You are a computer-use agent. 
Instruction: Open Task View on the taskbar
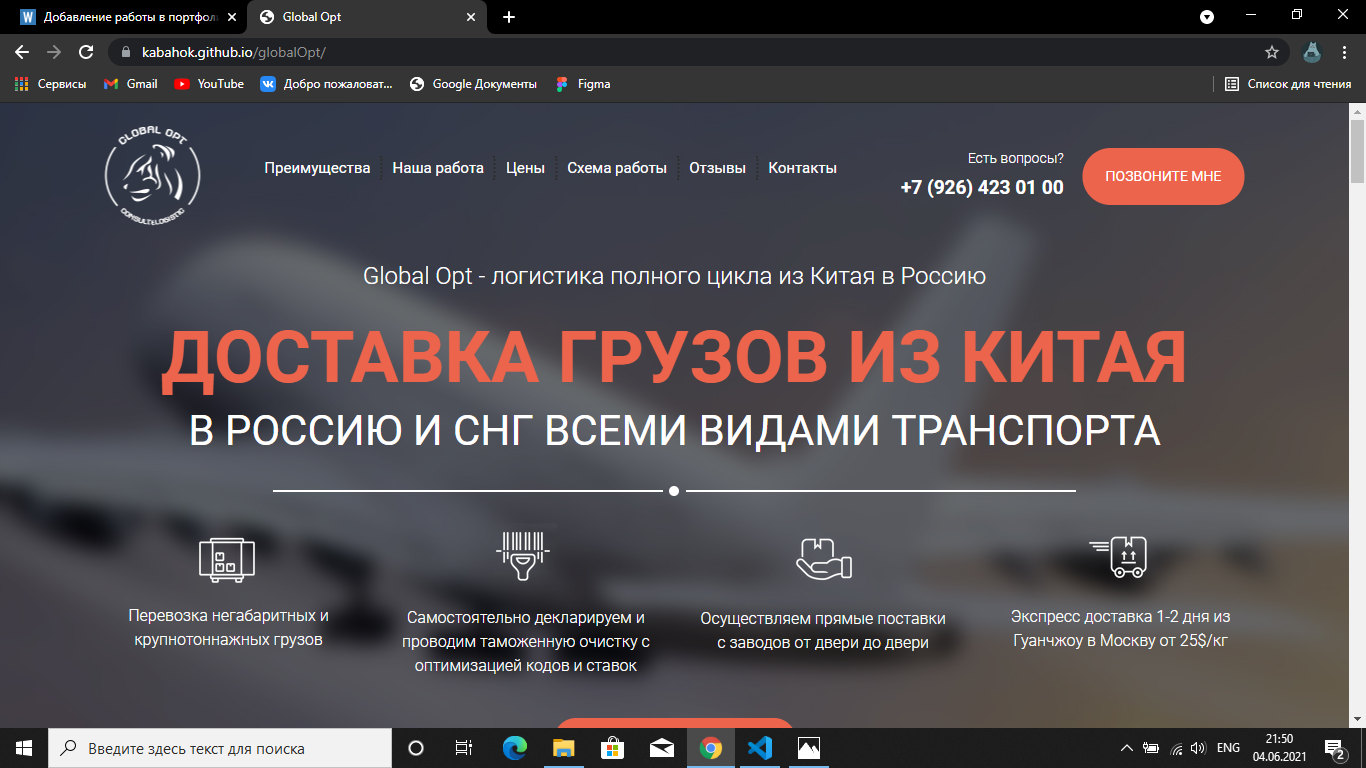[464, 748]
